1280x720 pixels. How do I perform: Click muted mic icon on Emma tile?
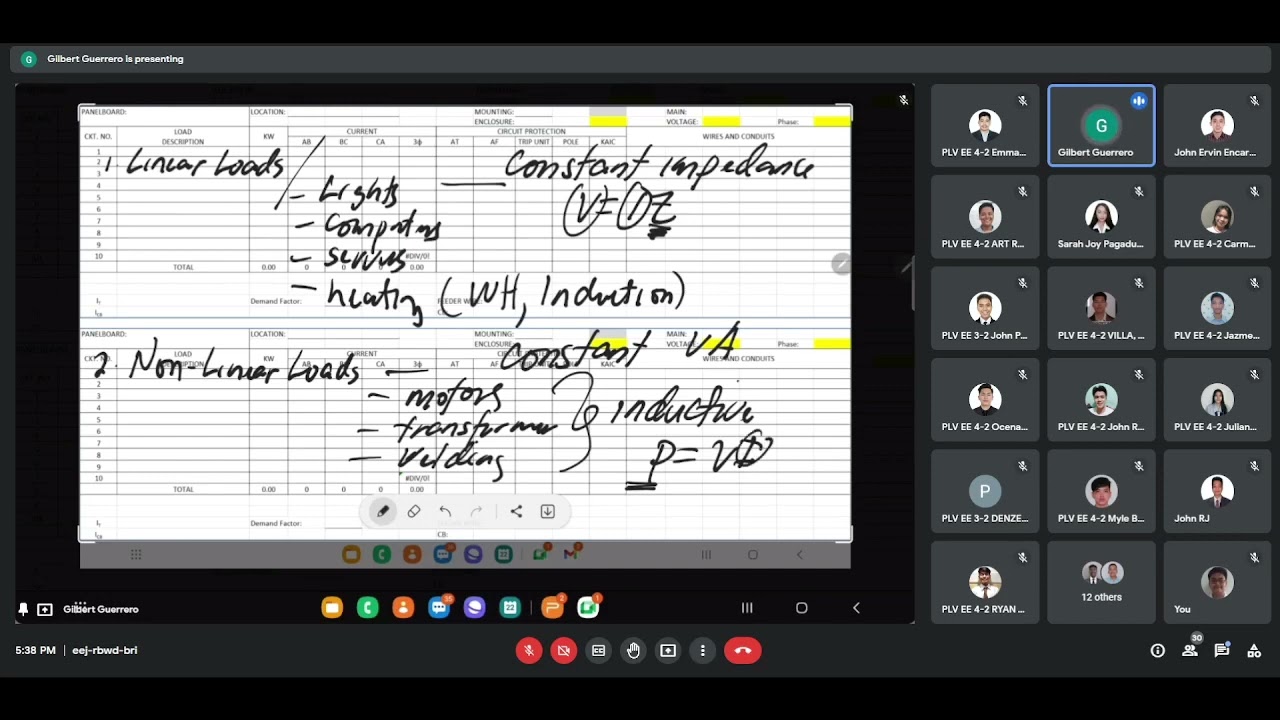(1022, 101)
